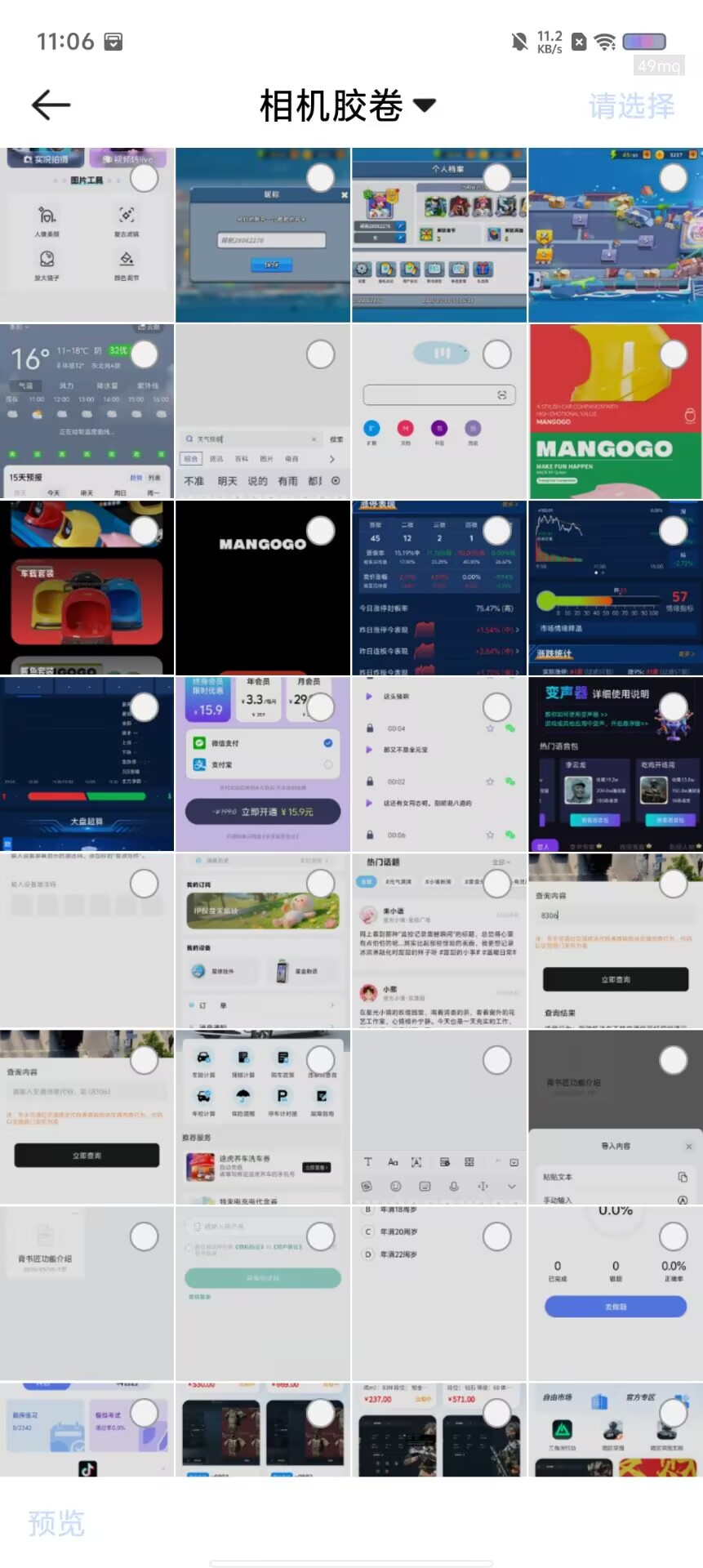Screen dimensions: 703x1568
Task: Open the 相机胶卷 album dropdown
Action: 348,105
